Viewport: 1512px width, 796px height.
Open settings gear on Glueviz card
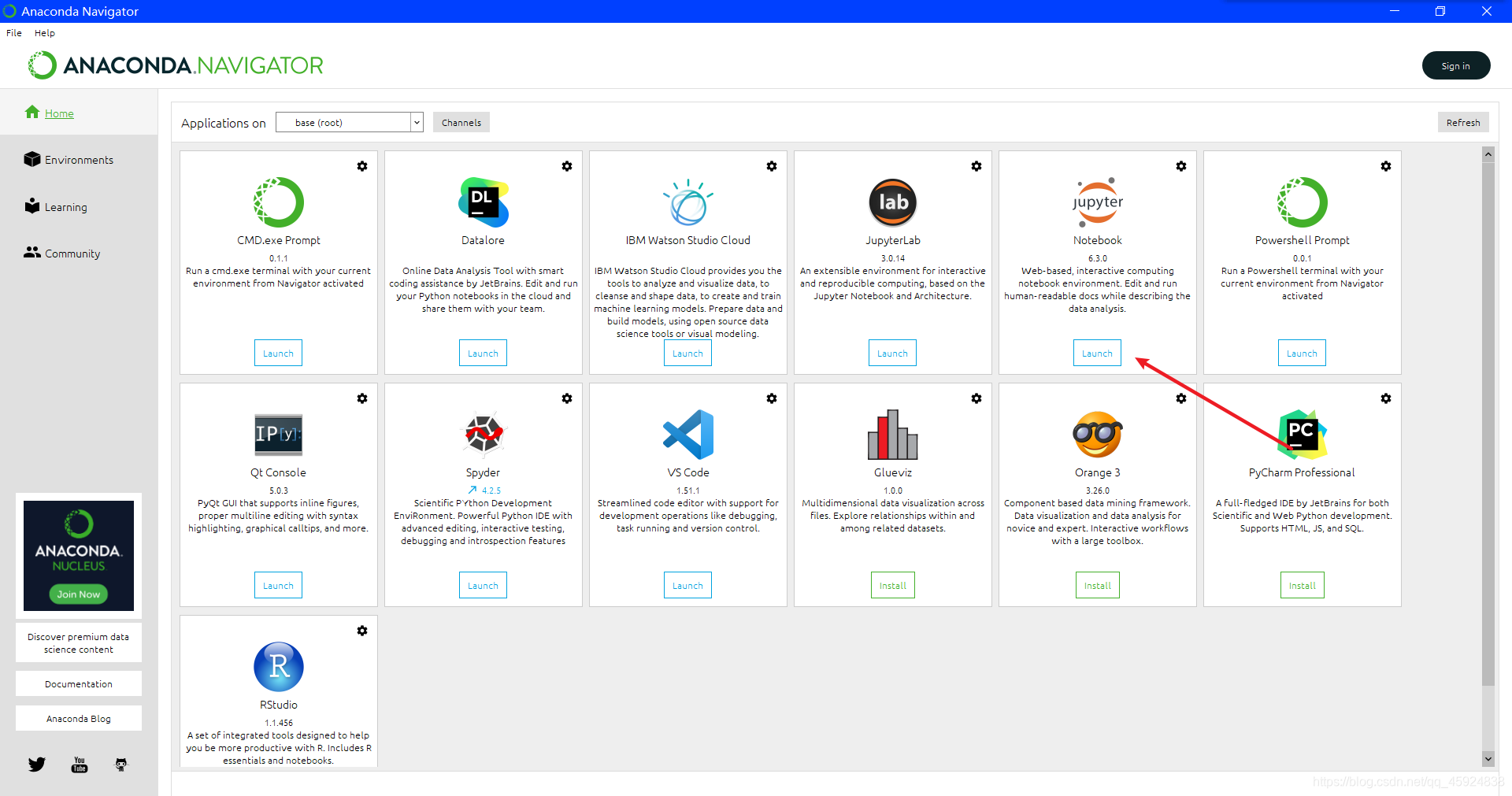click(x=976, y=398)
